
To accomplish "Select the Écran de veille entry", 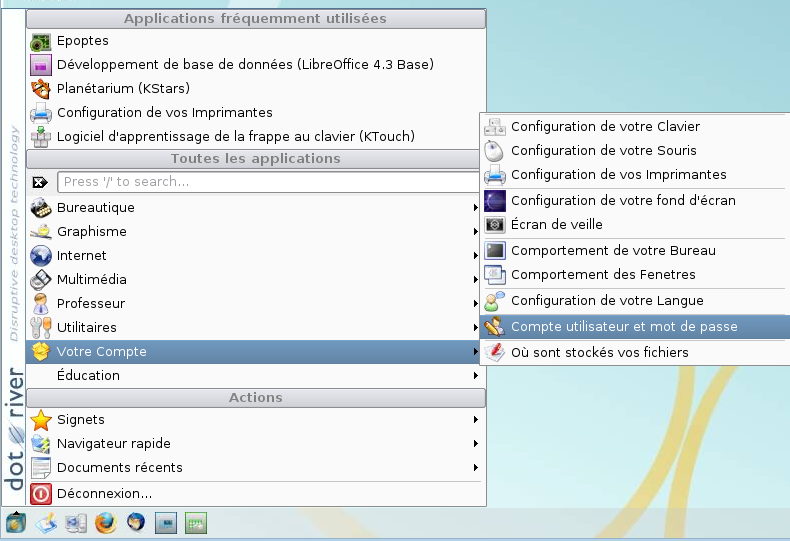I will [x=557, y=225].
